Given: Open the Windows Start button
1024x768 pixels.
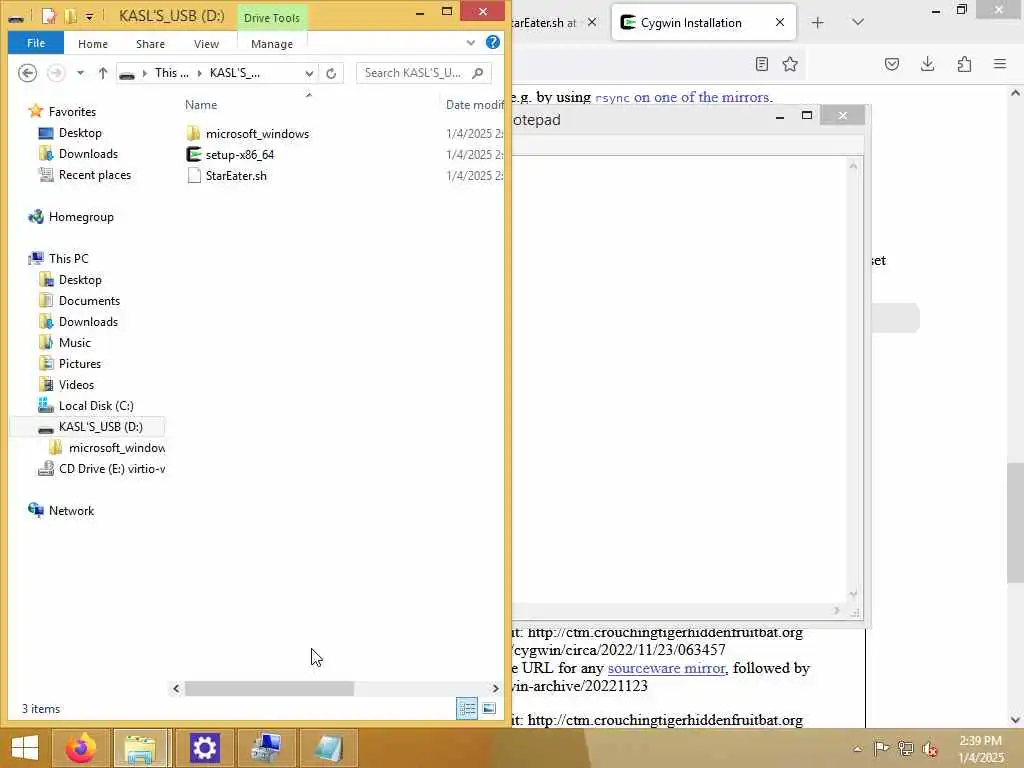Looking at the screenshot, I should click(25, 748).
